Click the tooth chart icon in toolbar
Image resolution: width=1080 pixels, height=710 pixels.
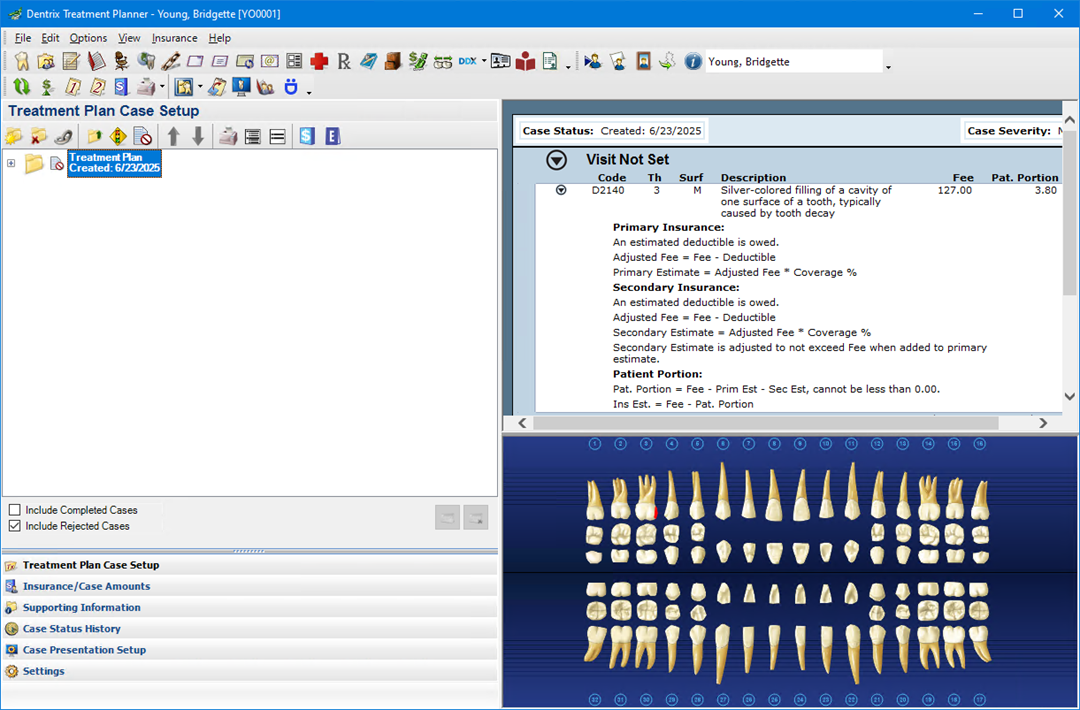click(x=22, y=62)
